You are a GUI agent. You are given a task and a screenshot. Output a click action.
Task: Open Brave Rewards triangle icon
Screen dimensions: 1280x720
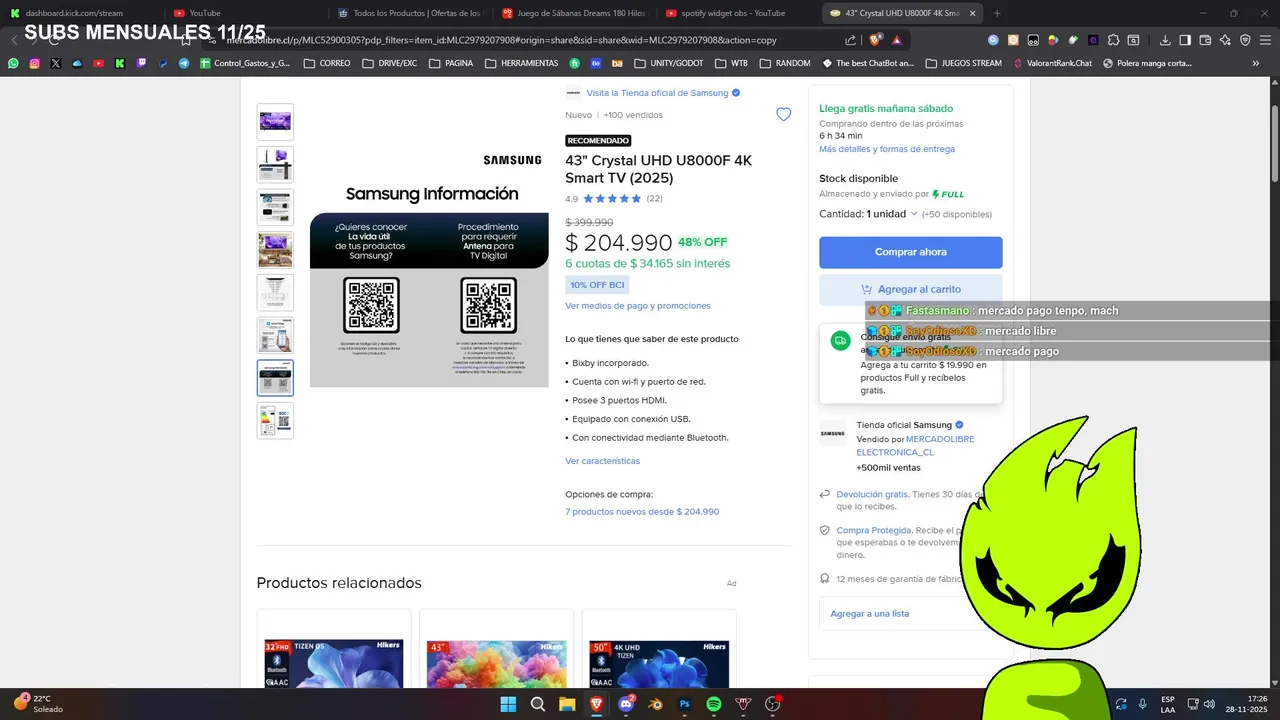tap(897, 40)
